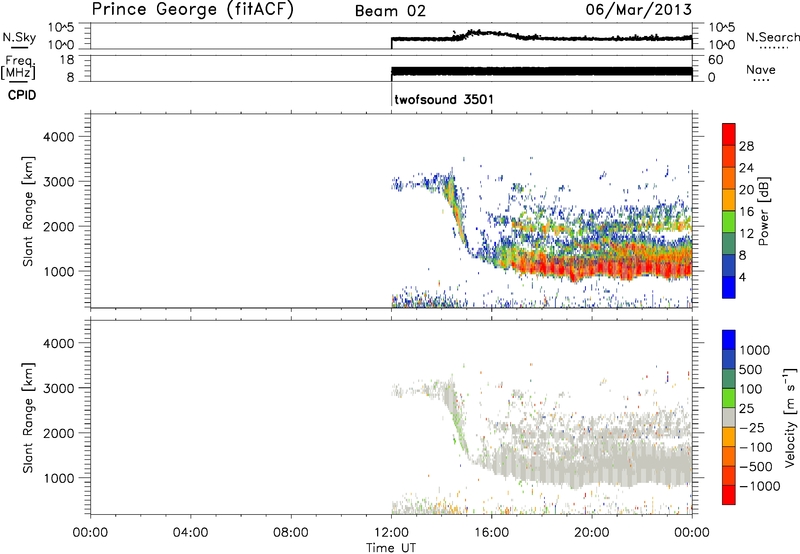The width and height of the screenshot is (800, 554).
Task: Click the -25 label on Velocity color bar
Action: click(x=752, y=427)
